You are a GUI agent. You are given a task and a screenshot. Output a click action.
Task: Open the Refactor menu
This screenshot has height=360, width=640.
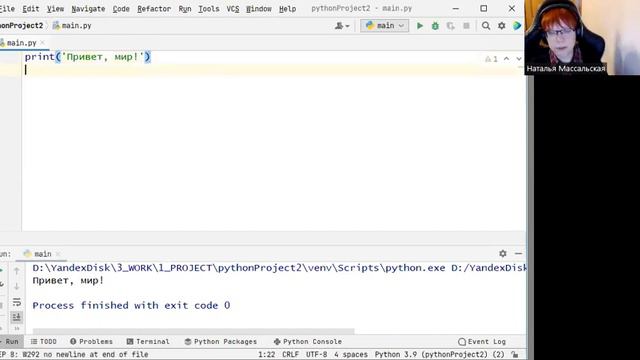point(154,9)
